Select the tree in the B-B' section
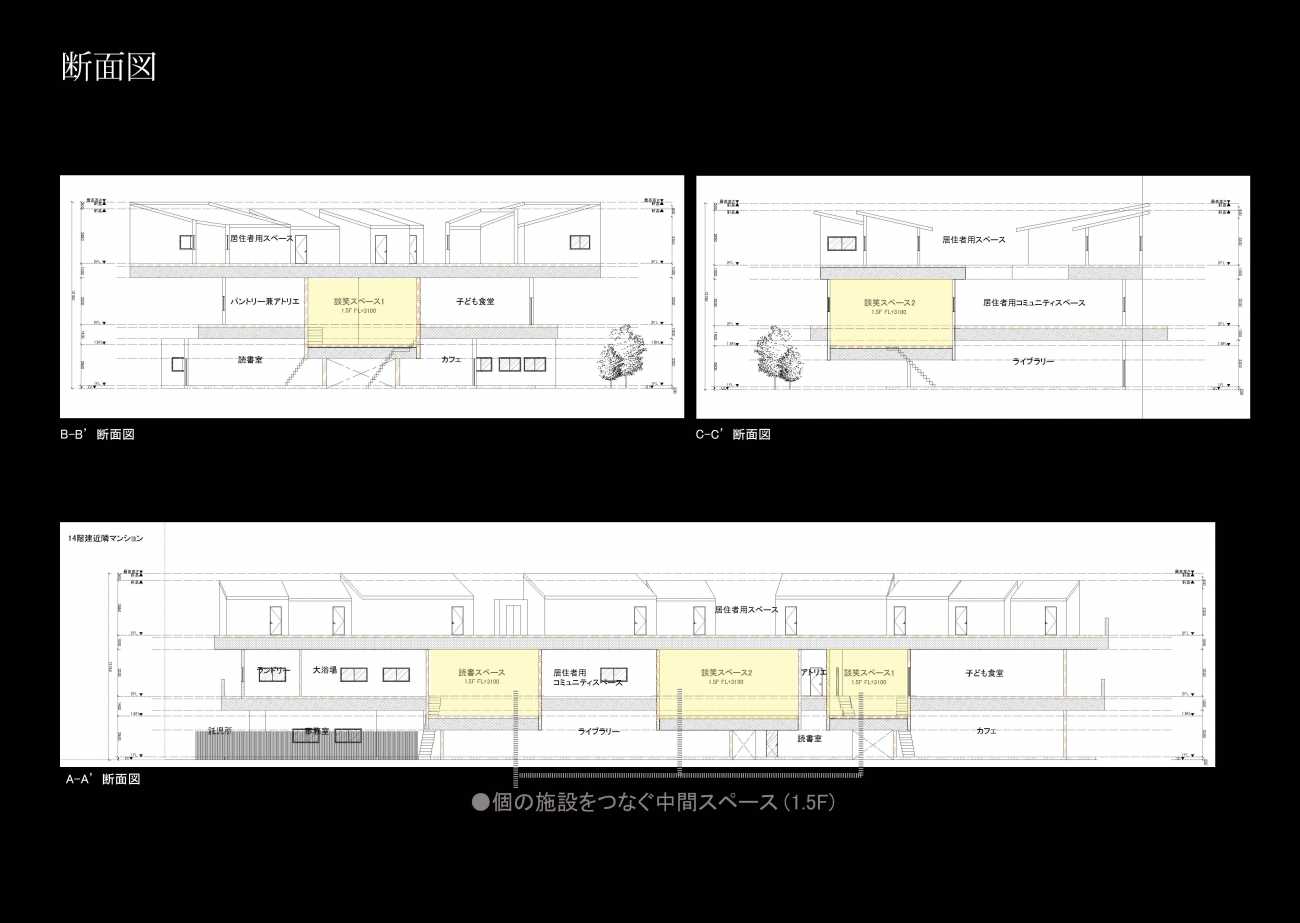Viewport: 1300px width, 923px height. [622, 355]
